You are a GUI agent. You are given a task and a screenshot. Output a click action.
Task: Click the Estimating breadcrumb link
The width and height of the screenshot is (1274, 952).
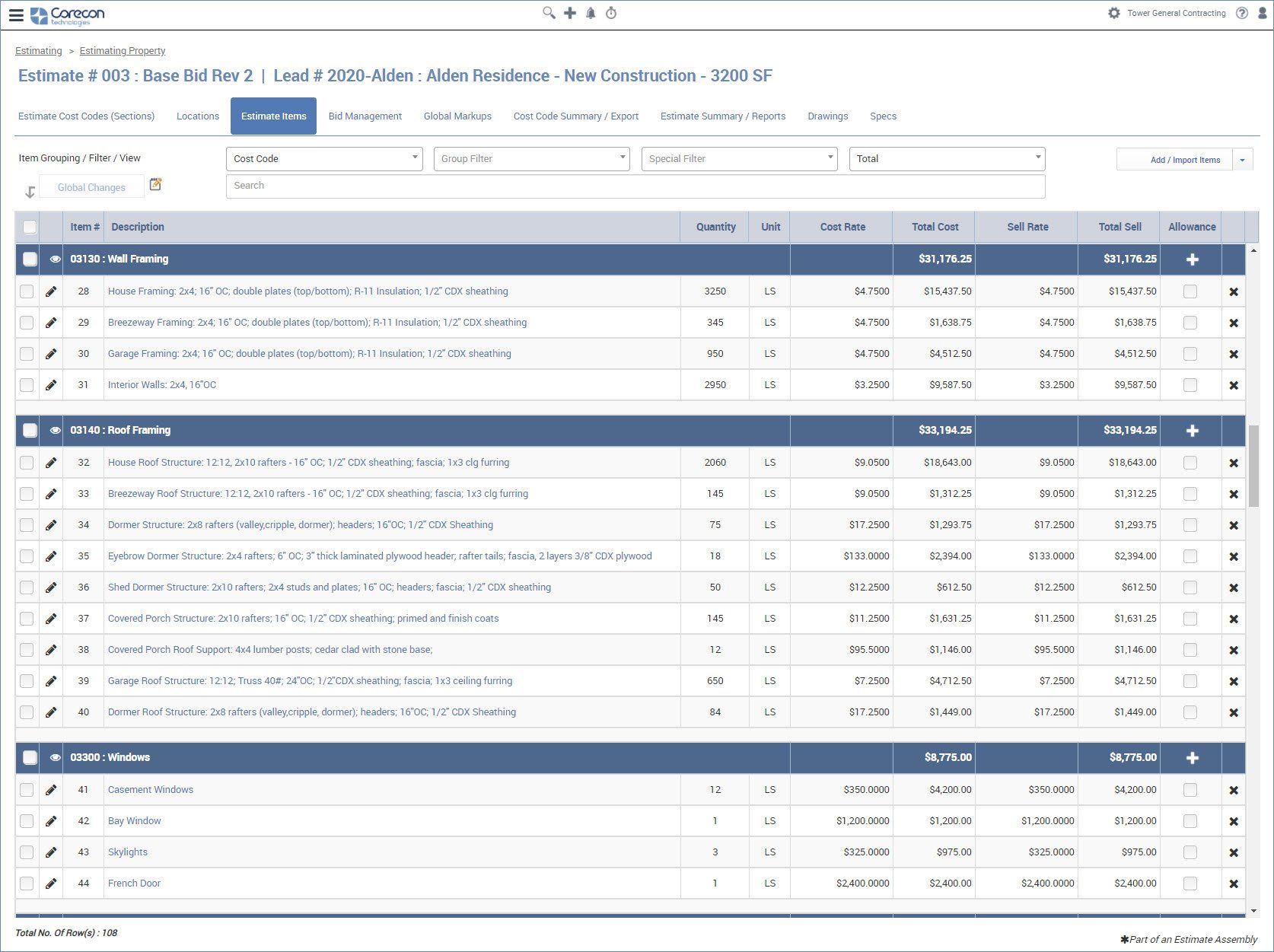pyautogui.click(x=39, y=51)
